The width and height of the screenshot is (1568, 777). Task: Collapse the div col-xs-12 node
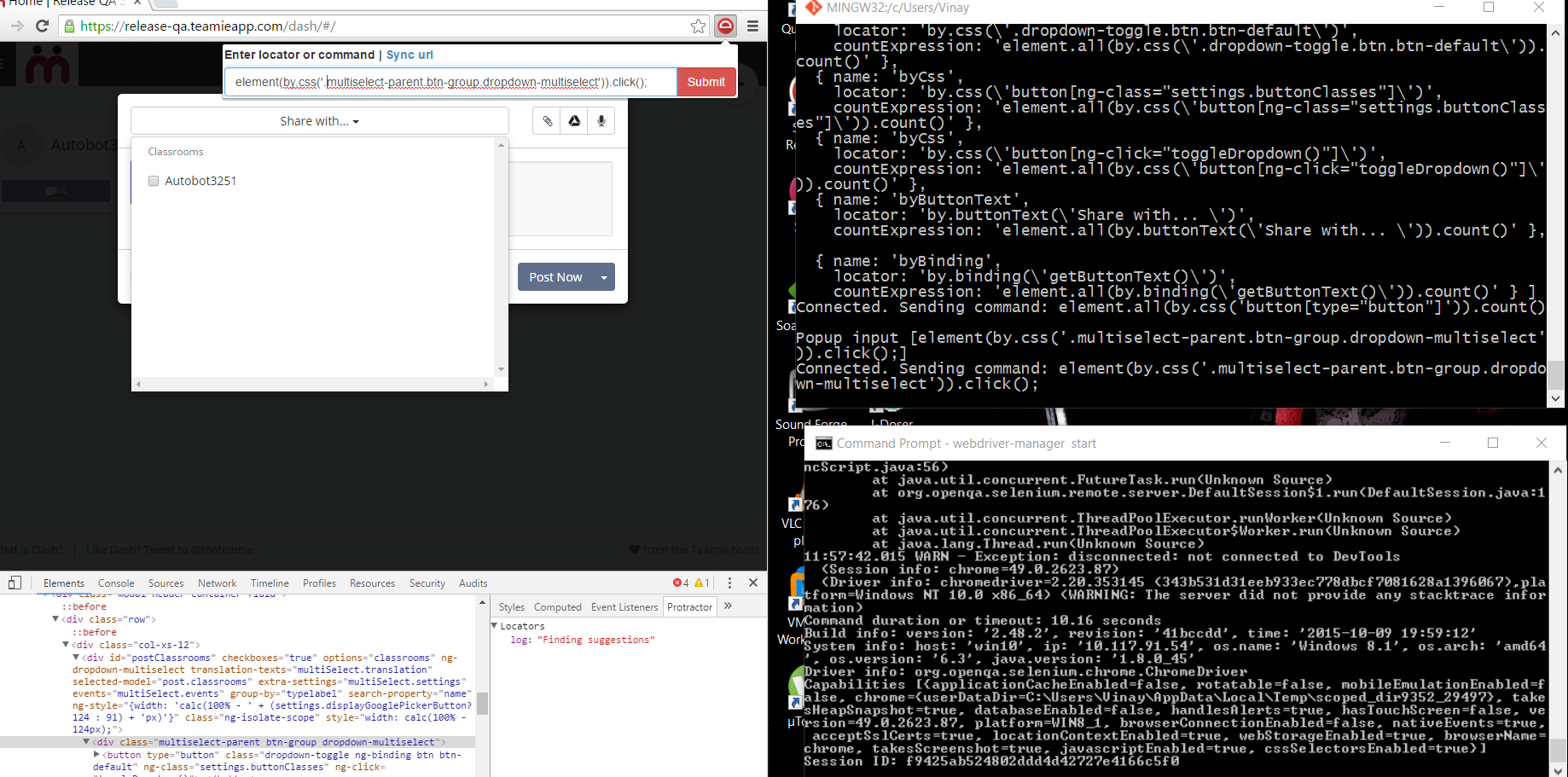point(67,645)
